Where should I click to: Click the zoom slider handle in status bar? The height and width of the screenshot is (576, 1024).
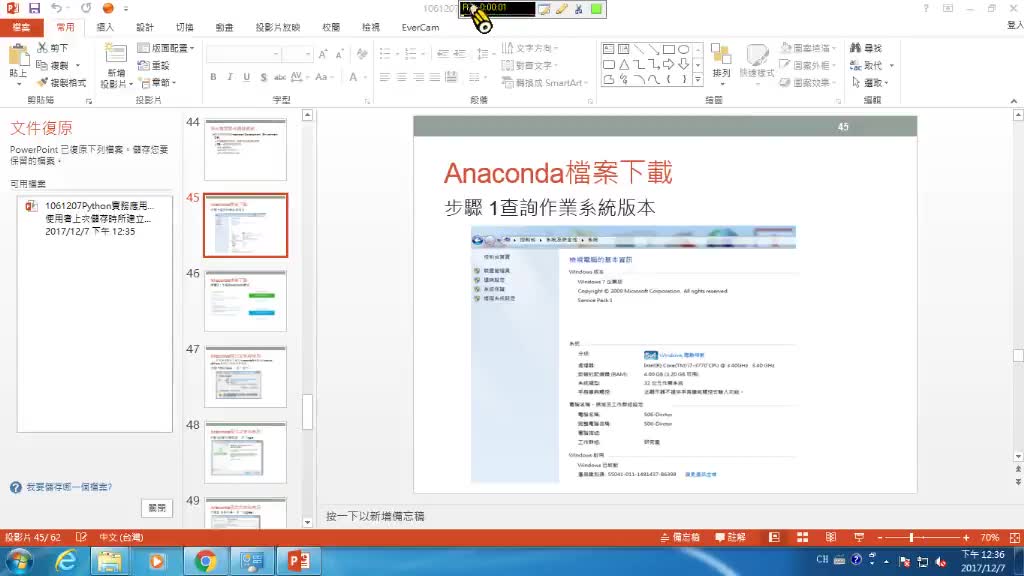pyautogui.click(x=911, y=537)
